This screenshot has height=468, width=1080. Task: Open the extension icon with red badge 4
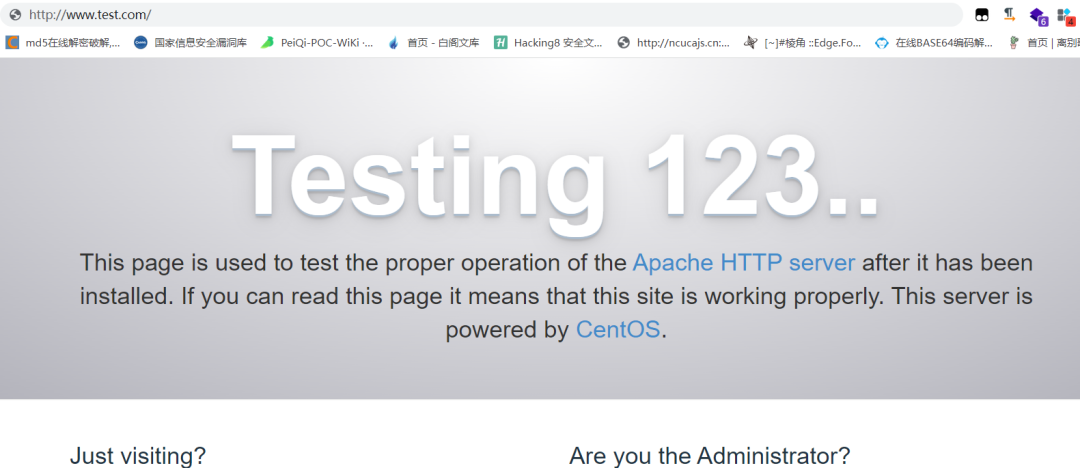point(1066,16)
